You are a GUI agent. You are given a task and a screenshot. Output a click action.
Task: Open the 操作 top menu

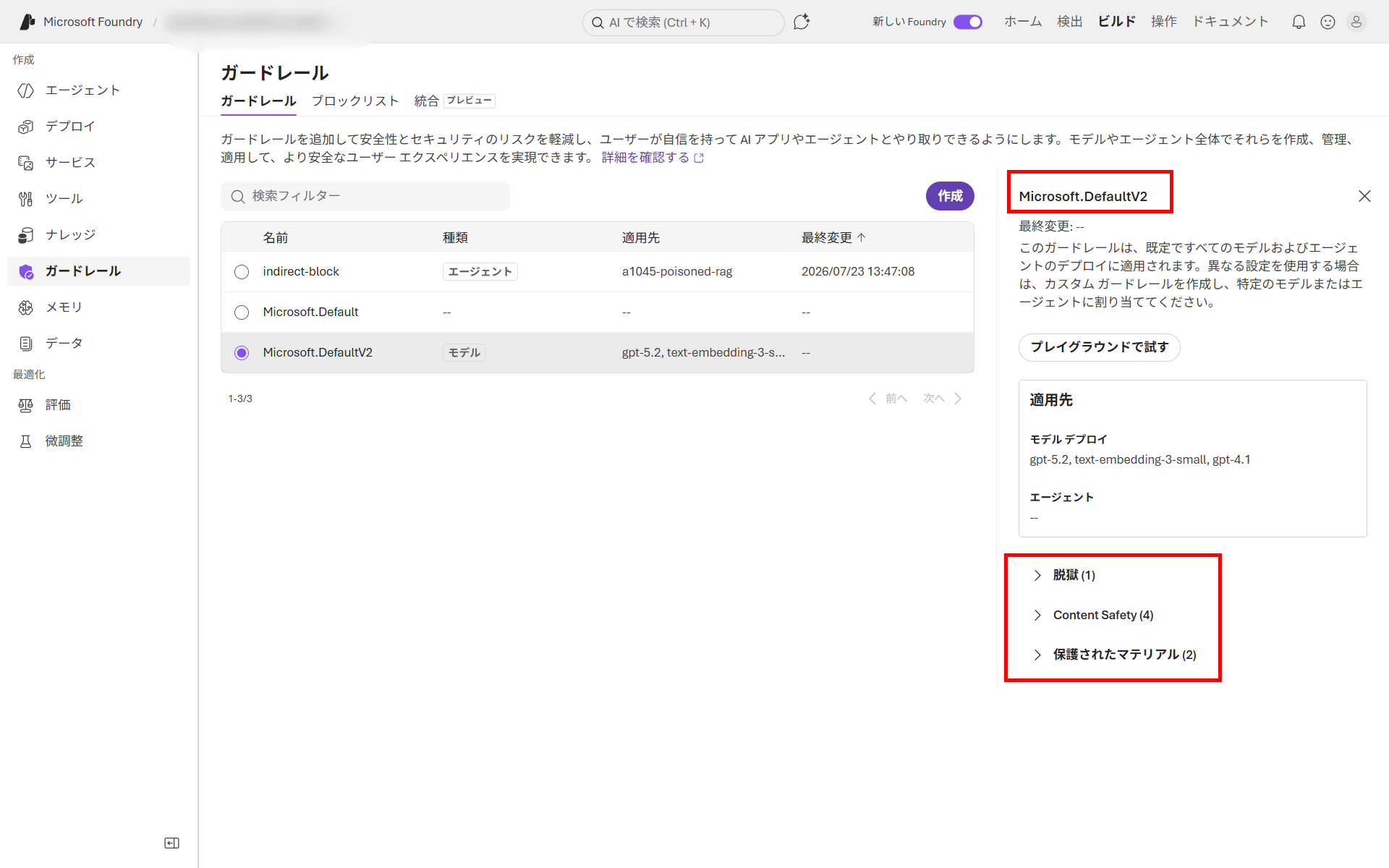point(1164,22)
